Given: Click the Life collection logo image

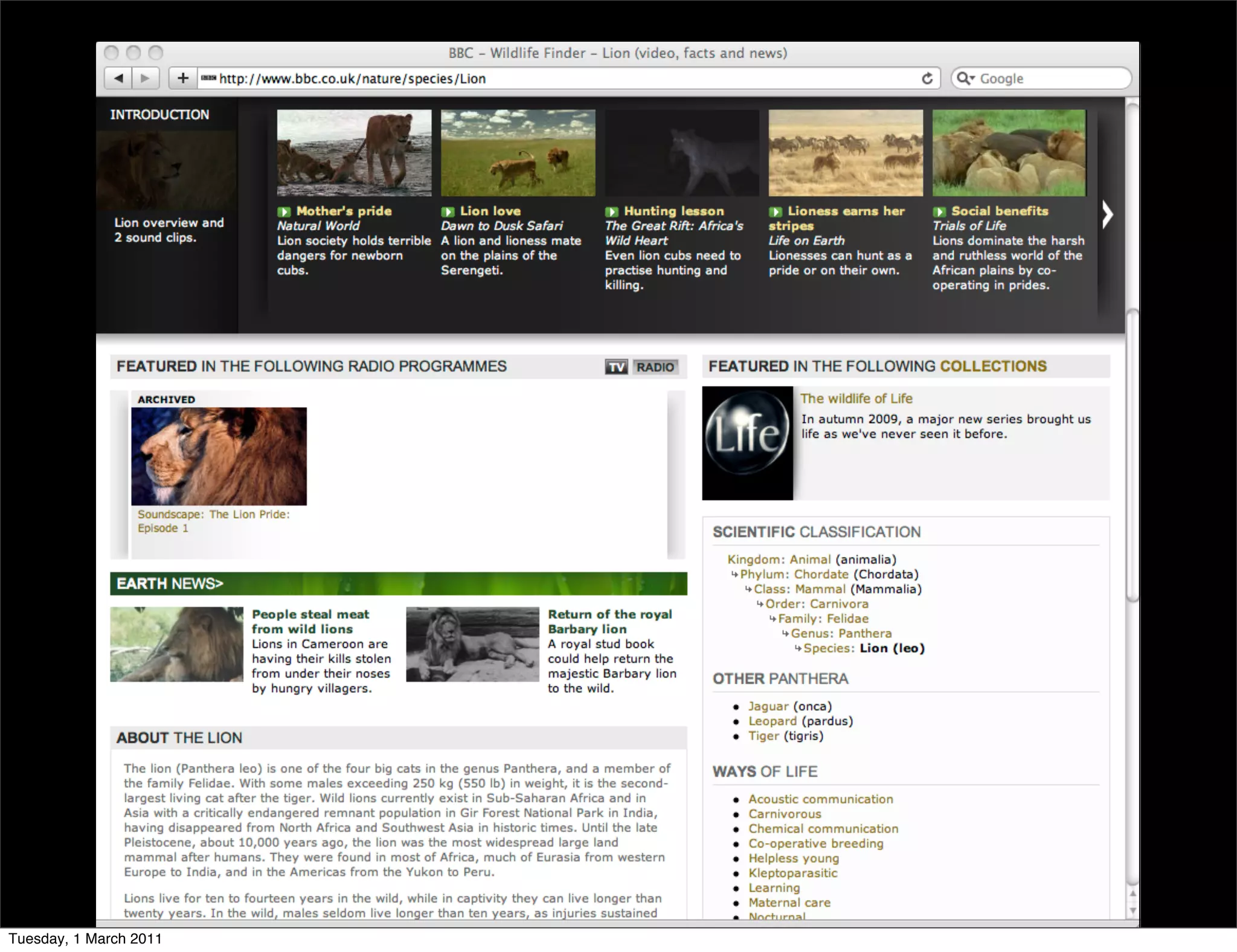Looking at the screenshot, I should [747, 443].
